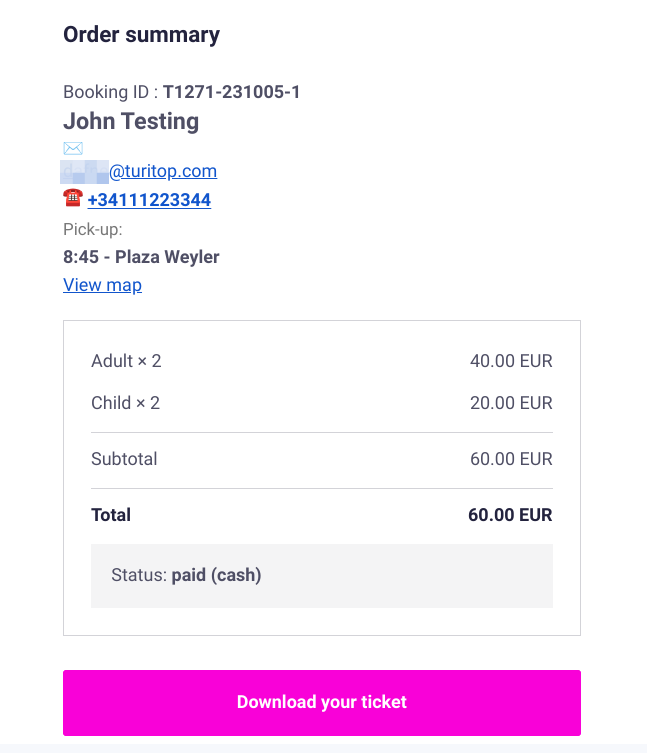The height and width of the screenshot is (753, 647).
Task: Click the bold Total label
Action: [x=111, y=516]
